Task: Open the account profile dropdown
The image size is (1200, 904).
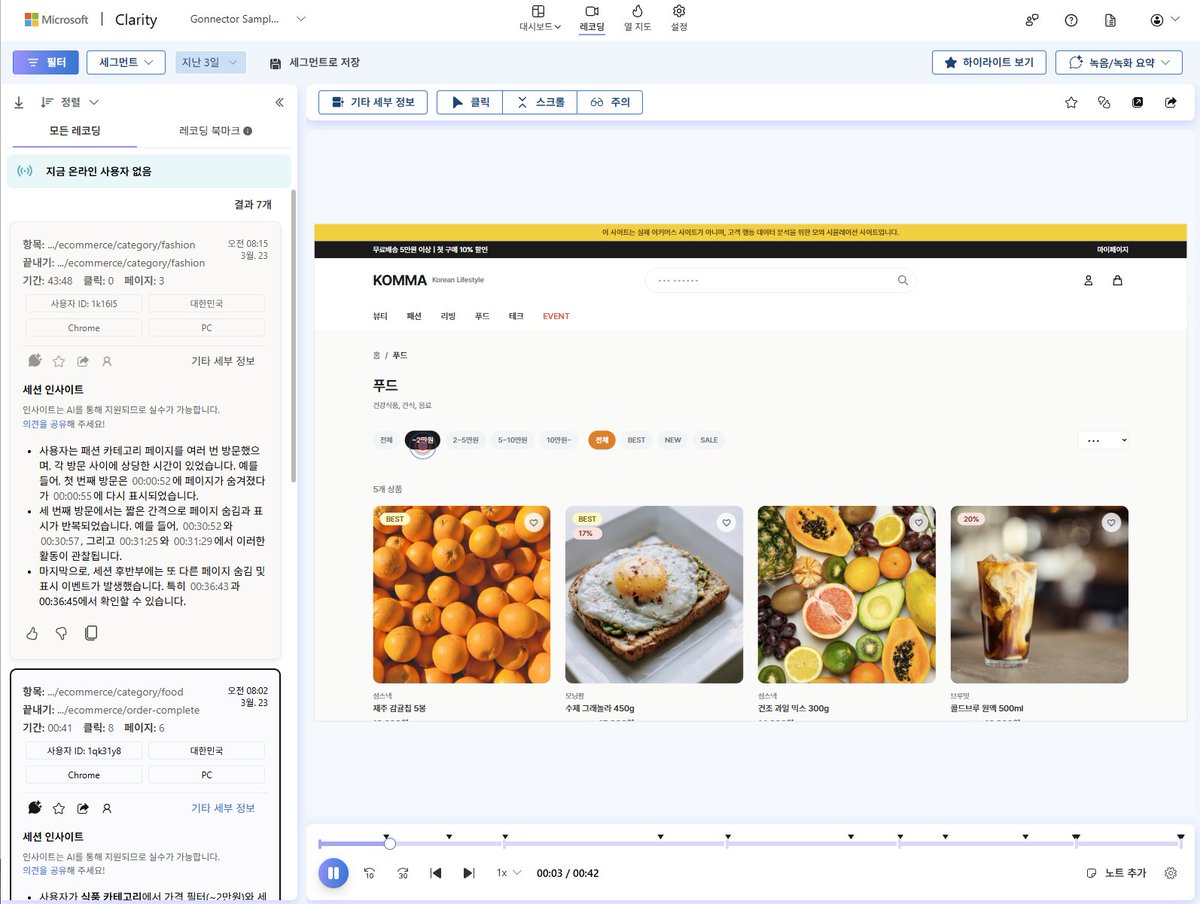Action: 1164,20
